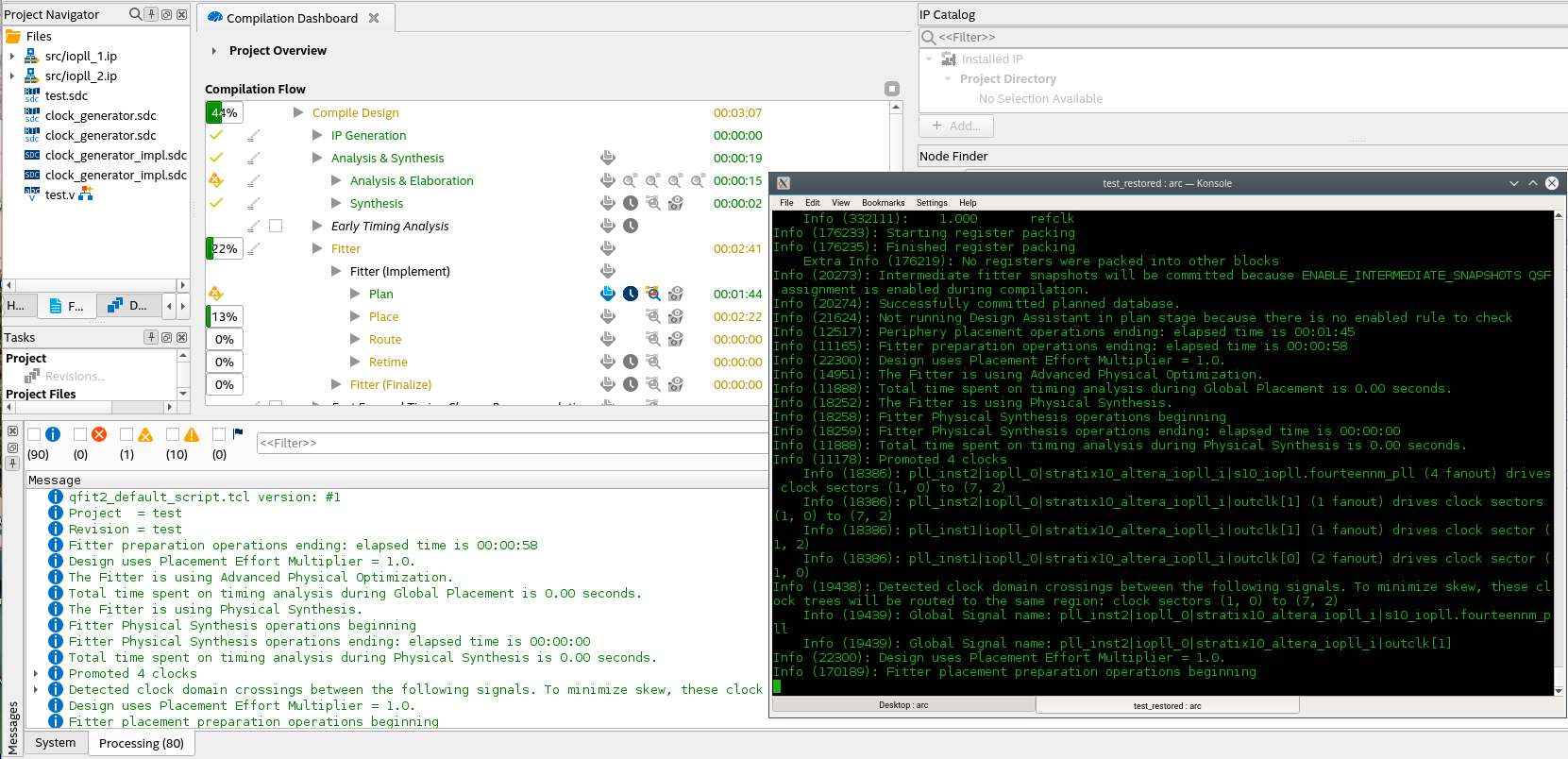Click the Compile Design task link
Image resolution: width=1568 pixels, height=759 pixels.
point(355,112)
